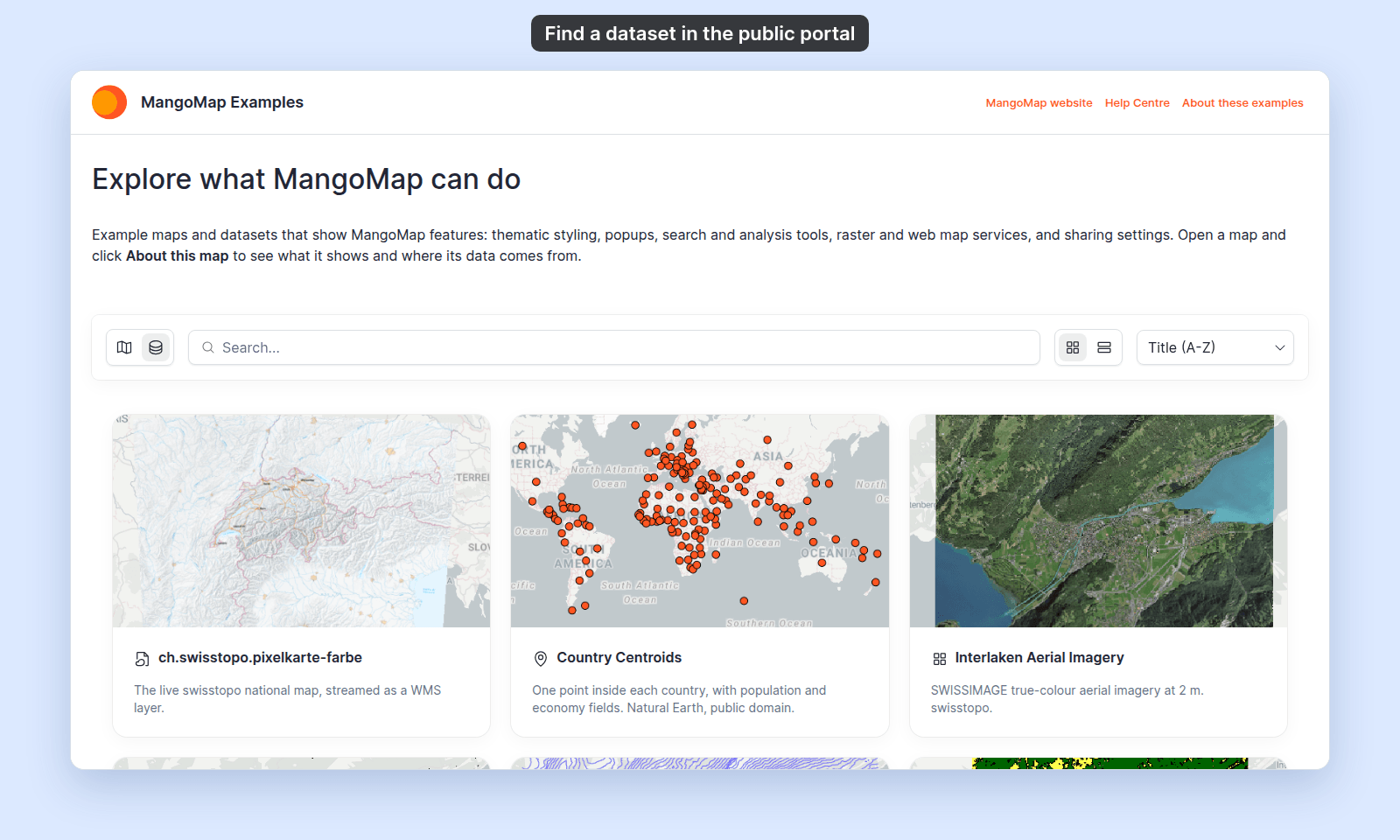Click the raster grid icon beside Interlaken Aerial Imagery
The width and height of the screenshot is (1400, 840).
coord(940,659)
